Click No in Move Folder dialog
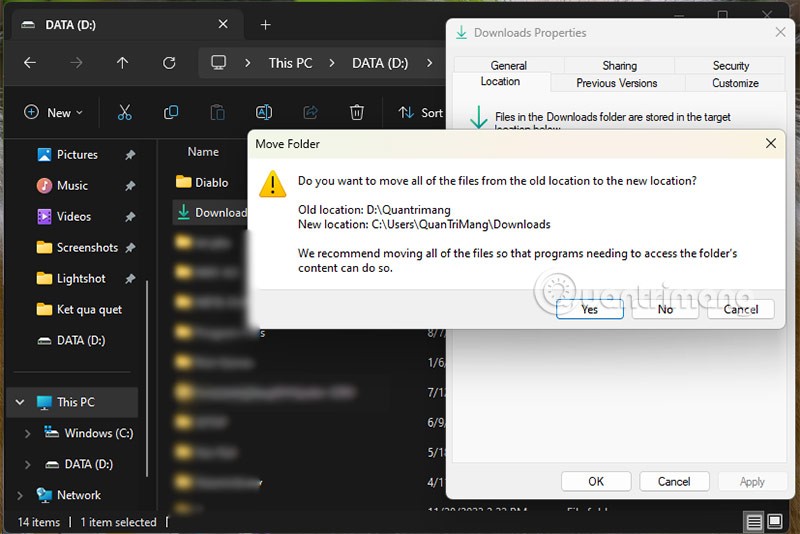 click(x=665, y=309)
